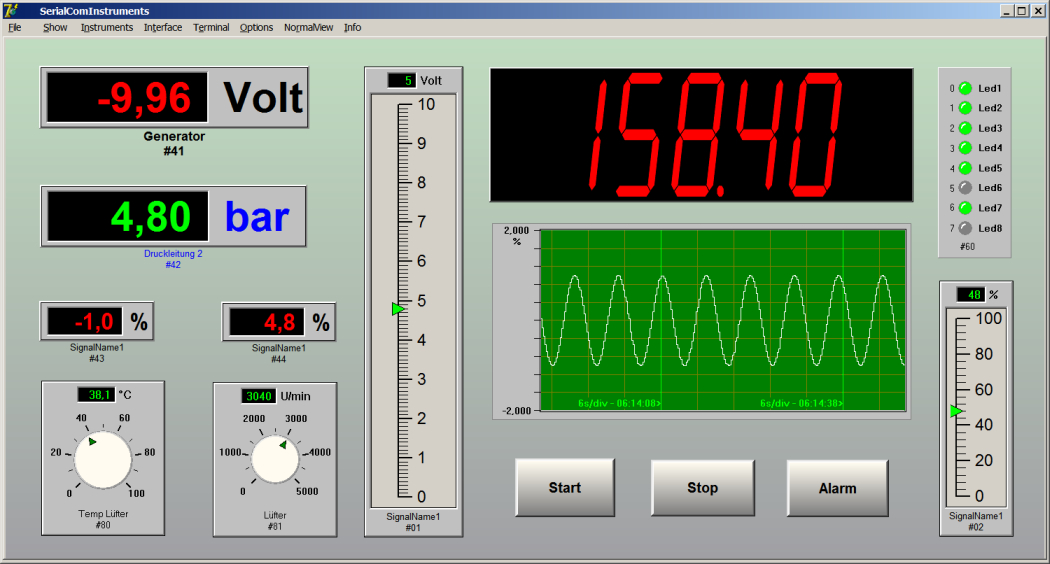Screen dimensions: 1050x564
Task: Open the Instruments menu
Action: pos(106,27)
